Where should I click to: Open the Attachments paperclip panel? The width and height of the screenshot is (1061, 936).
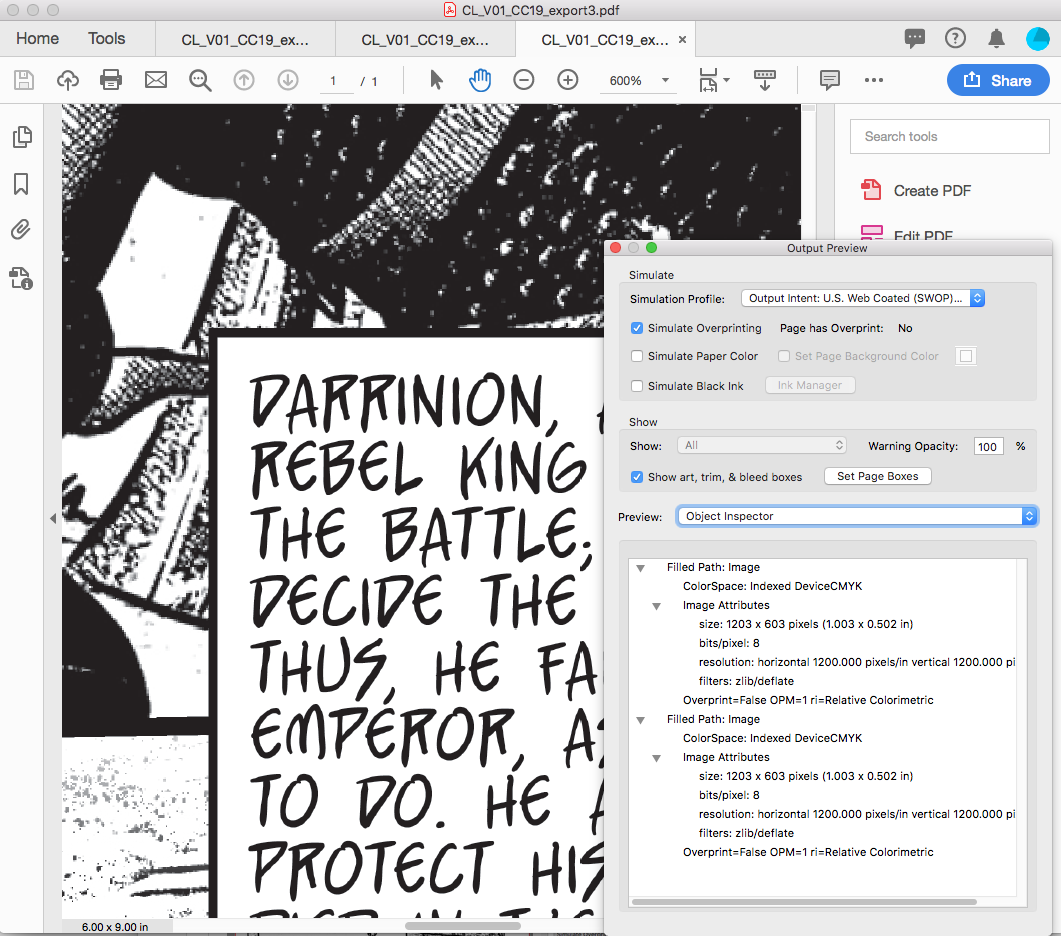[21, 231]
